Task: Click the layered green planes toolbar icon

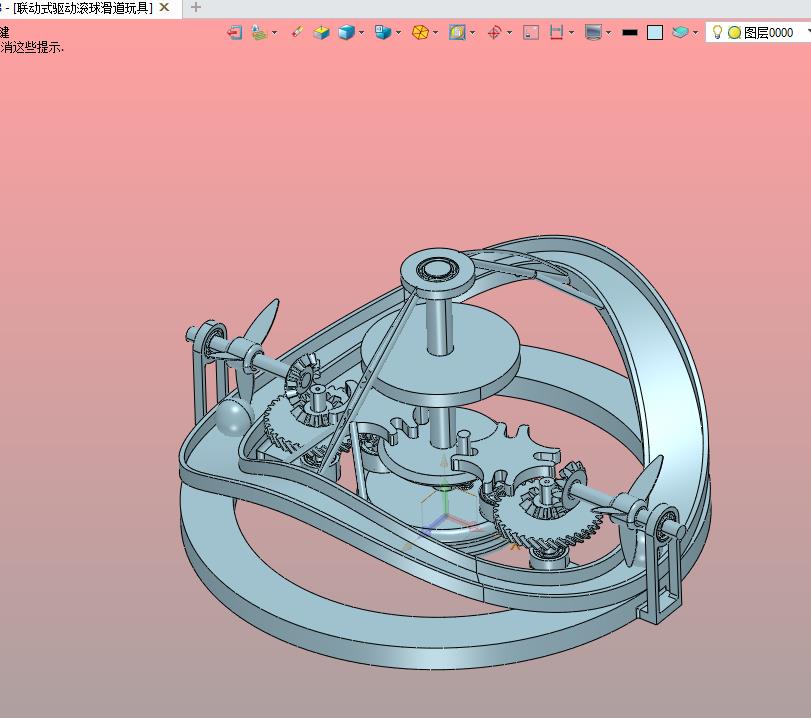Action: [x=259, y=33]
